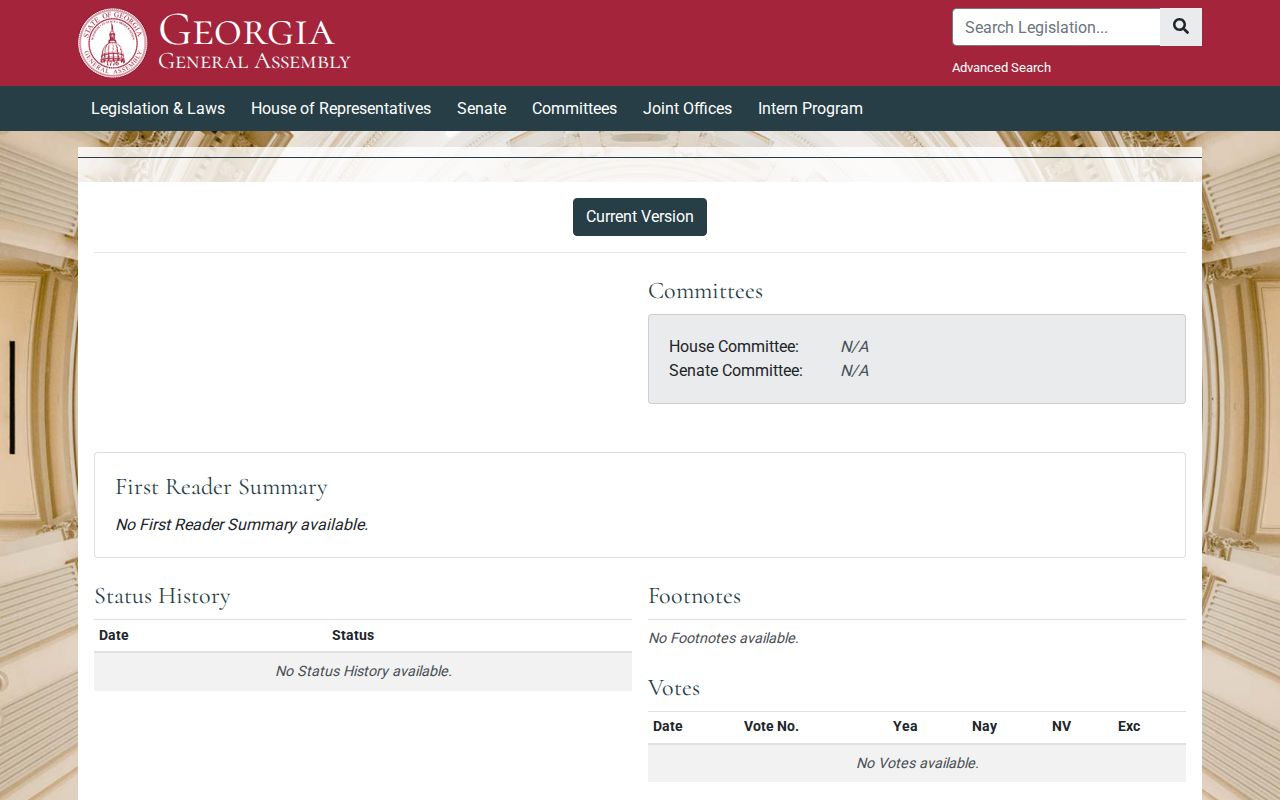Click the Georgia state seal logo
This screenshot has height=800, width=1280.
tap(113, 43)
